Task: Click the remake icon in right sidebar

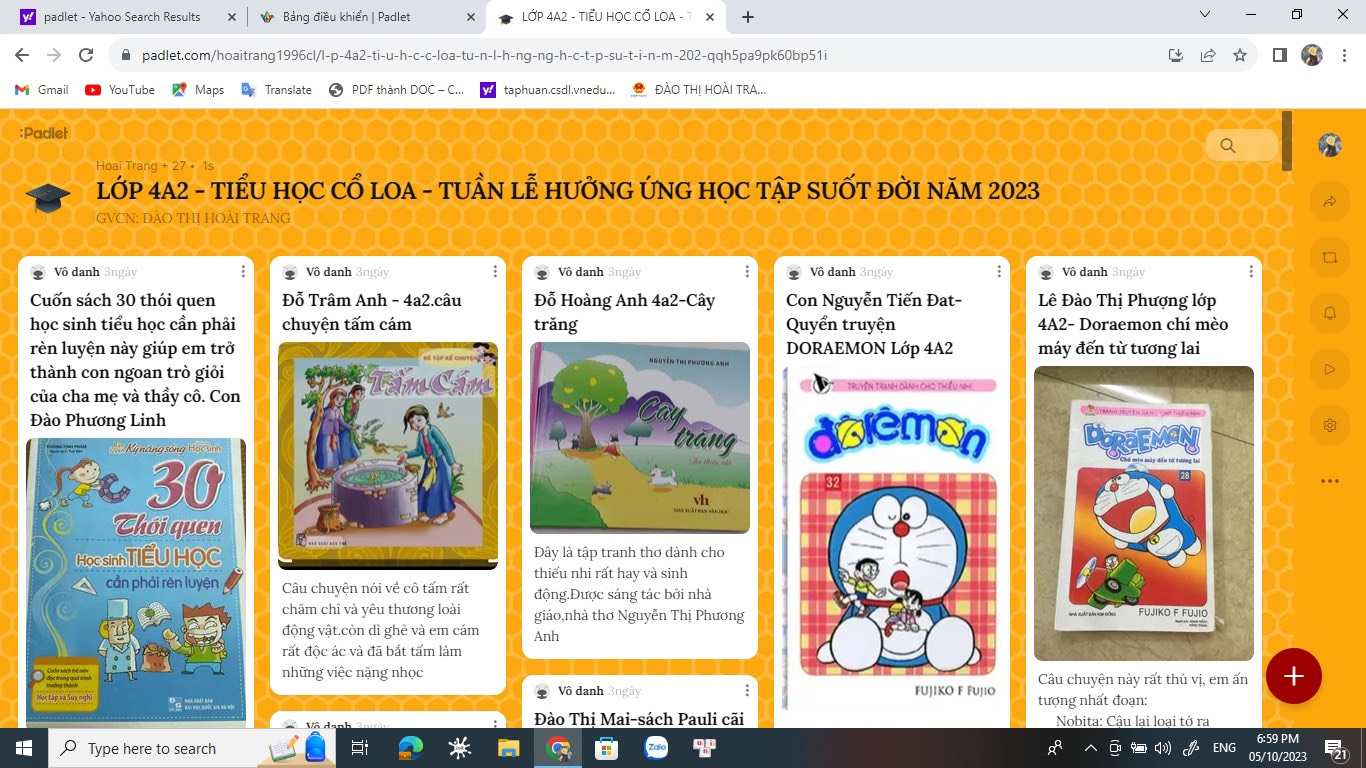Action: [x=1329, y=257]
